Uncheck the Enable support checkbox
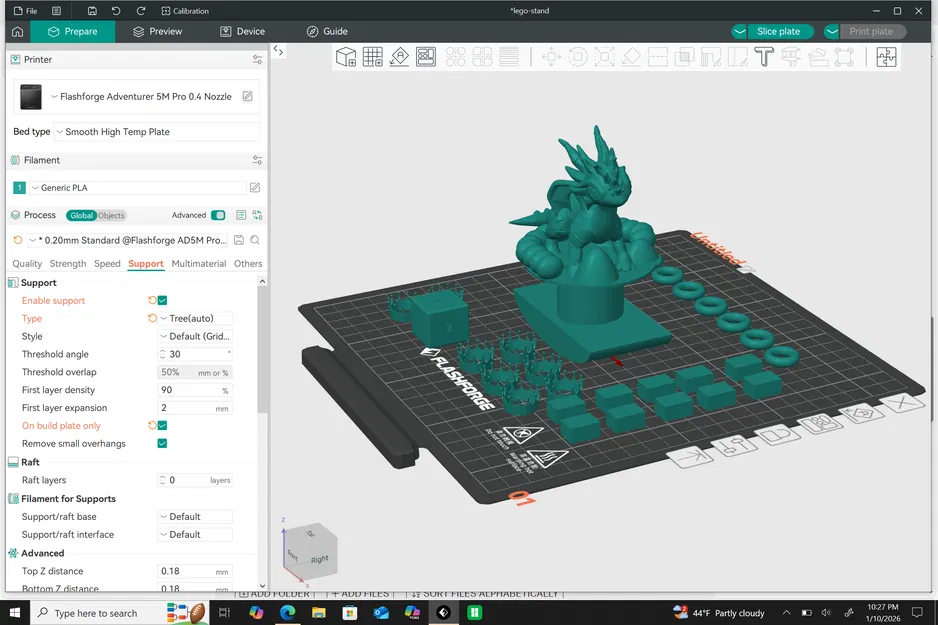 (x=162, y=300)
